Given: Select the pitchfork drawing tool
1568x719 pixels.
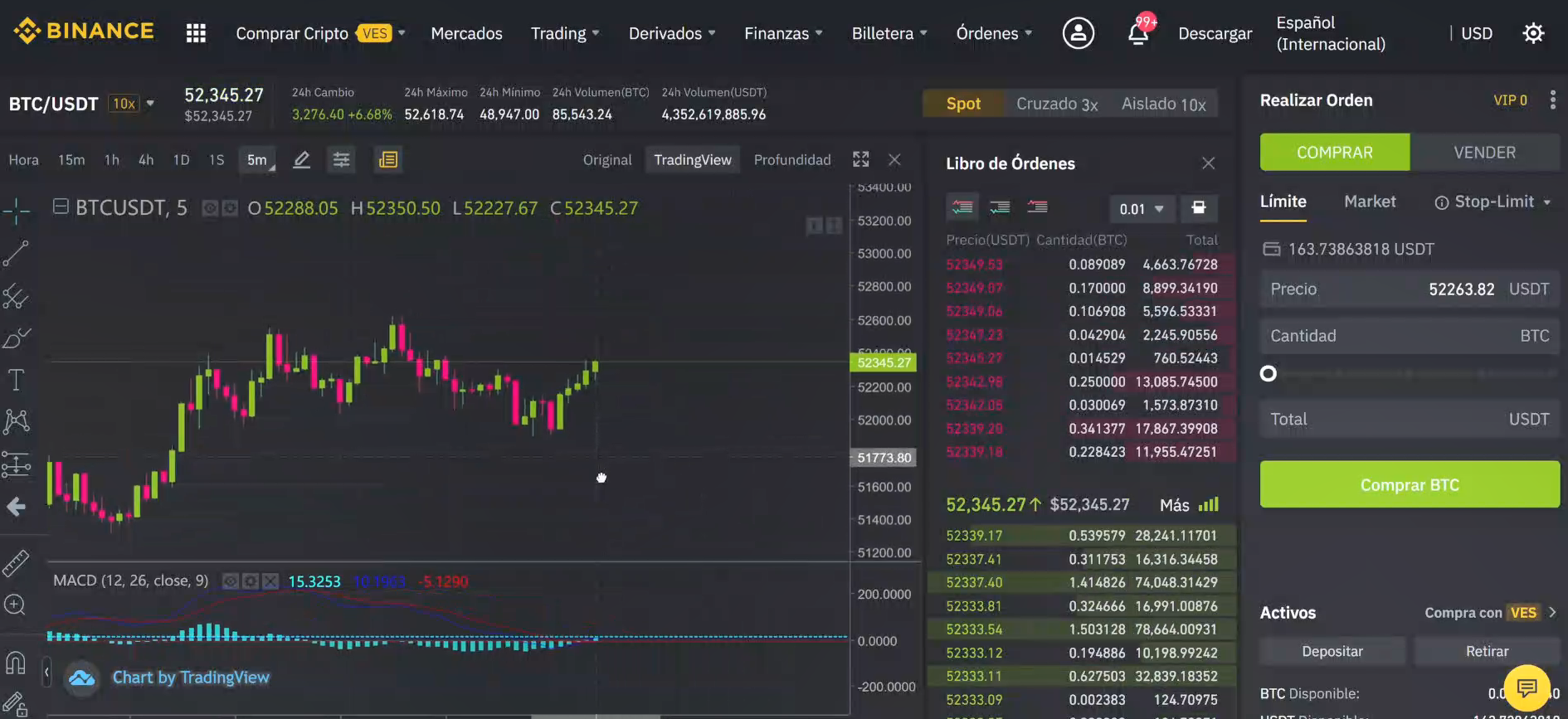Looking at the screenshot, I should [16, 295].
